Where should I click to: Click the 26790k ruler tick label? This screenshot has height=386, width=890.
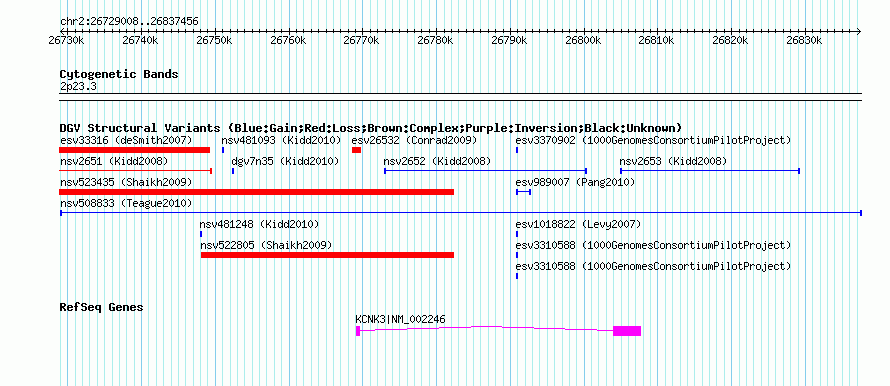click(510, 40)
